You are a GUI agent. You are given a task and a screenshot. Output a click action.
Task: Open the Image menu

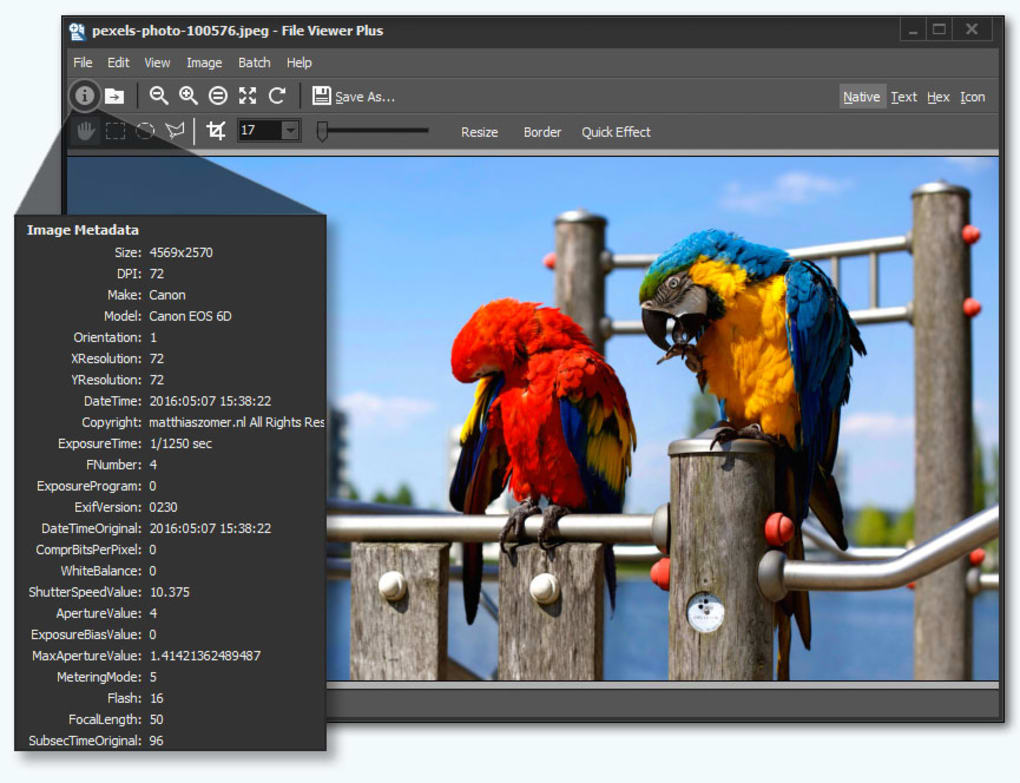click(x=204, y=62)
